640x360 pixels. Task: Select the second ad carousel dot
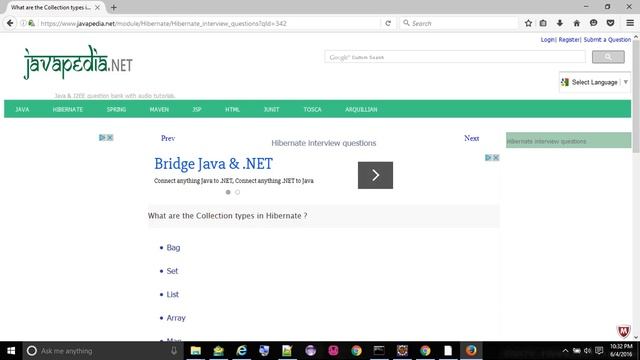coord(237,192)
